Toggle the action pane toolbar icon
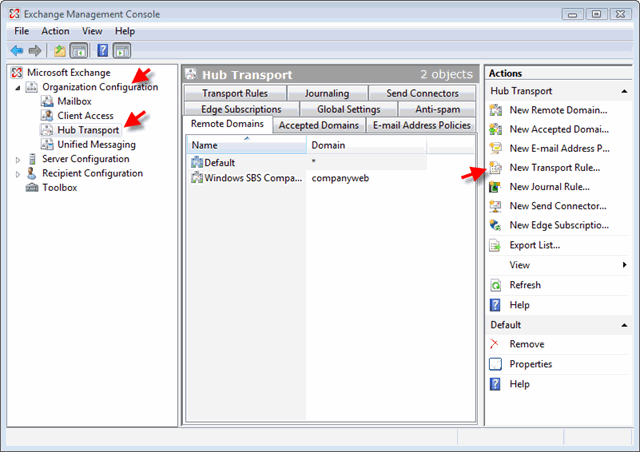 tap(122, 51)
